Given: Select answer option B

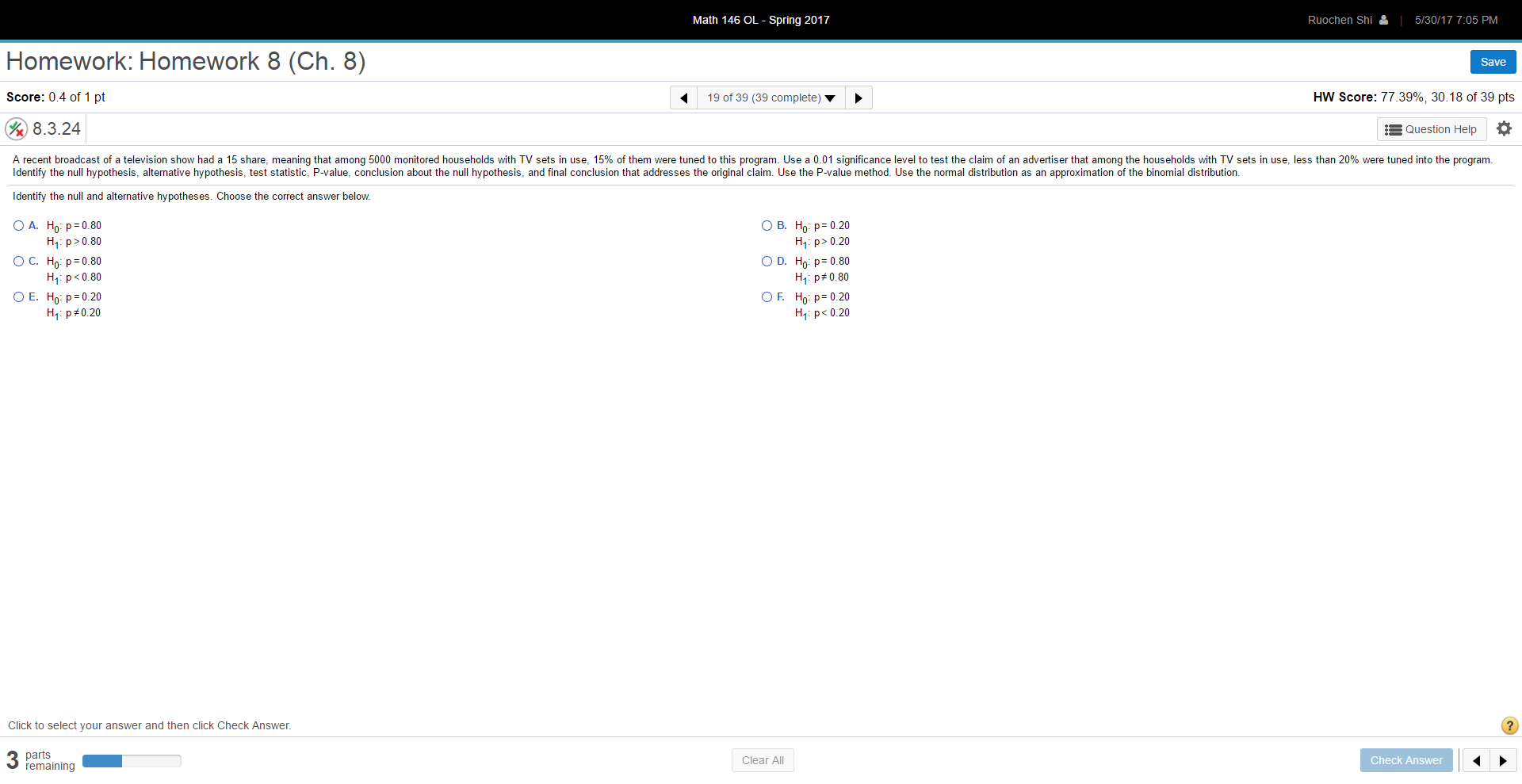Looking at the screenshot, I should [x=767, y=225].
